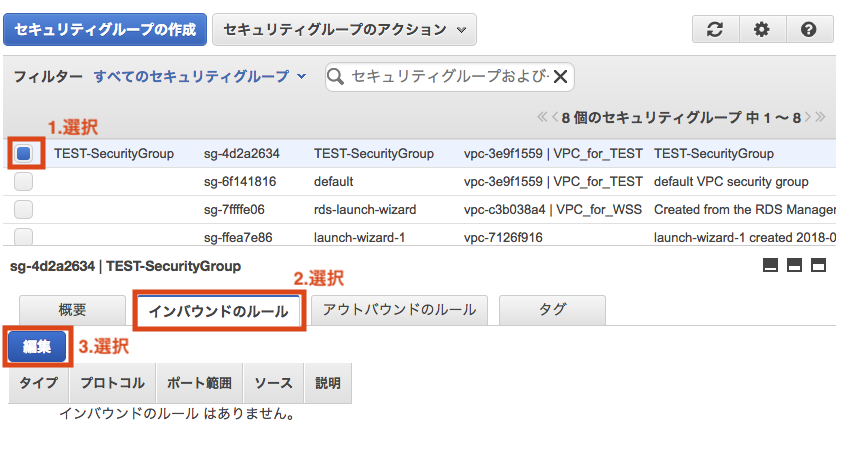Open the help question mark icon

point(809,29)
